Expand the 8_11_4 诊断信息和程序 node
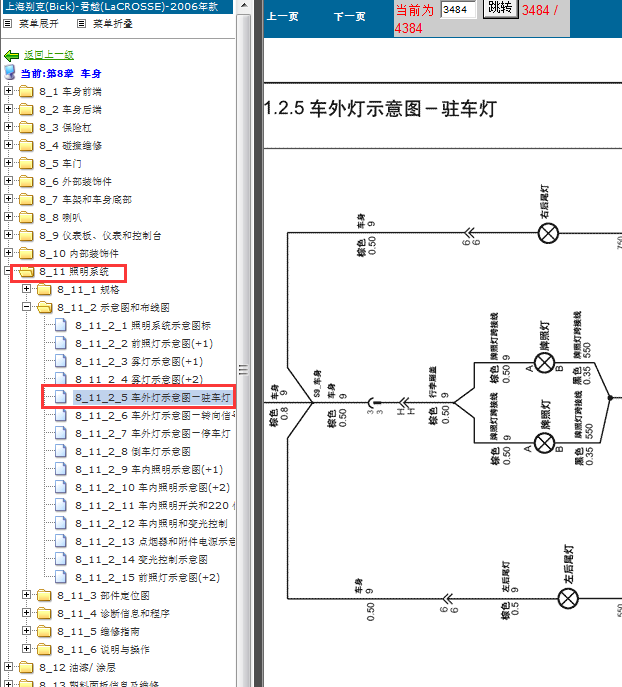 point(26,613)
